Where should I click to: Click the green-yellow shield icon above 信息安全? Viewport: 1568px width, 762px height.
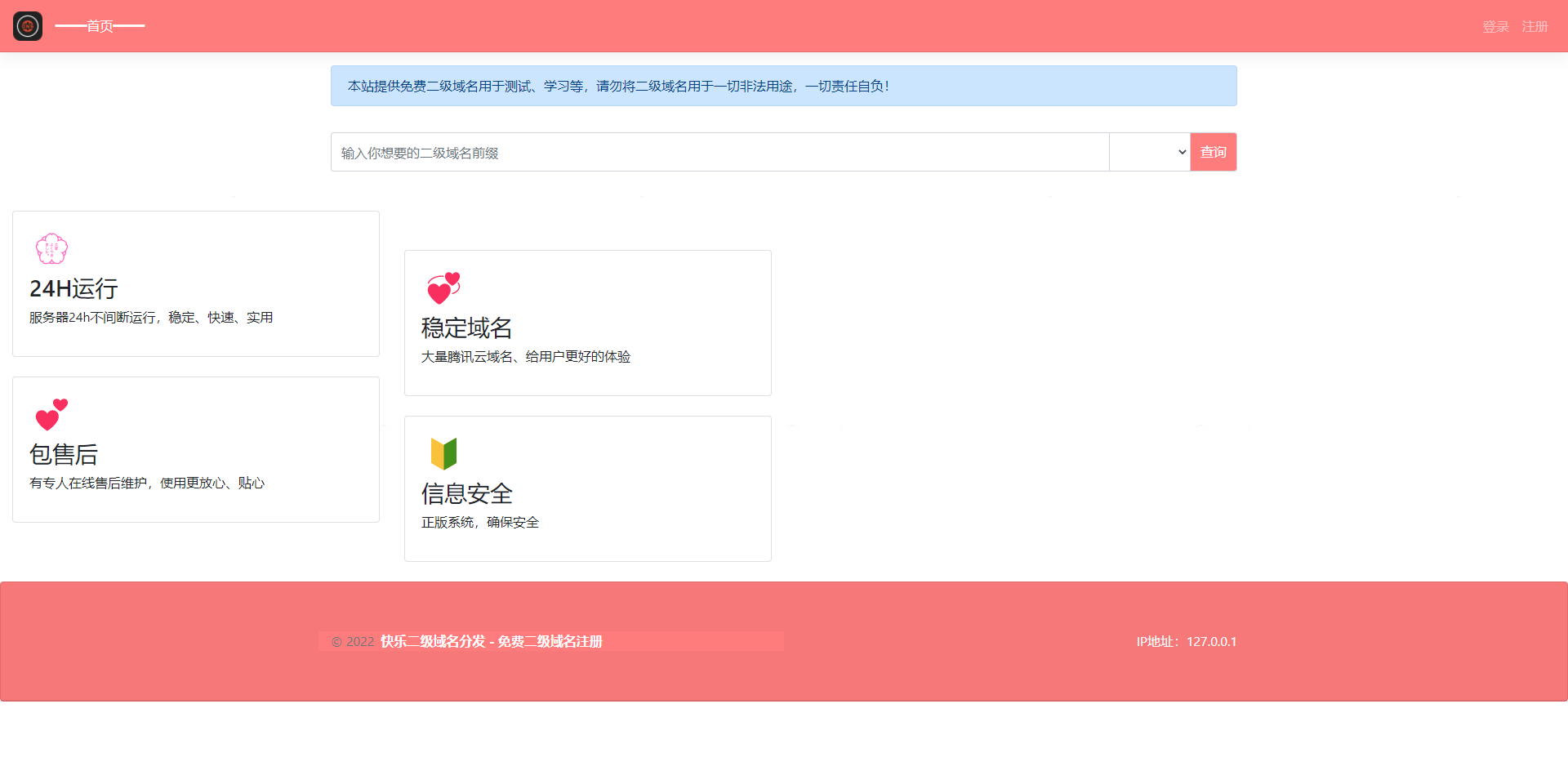click(x=443, y=453)
